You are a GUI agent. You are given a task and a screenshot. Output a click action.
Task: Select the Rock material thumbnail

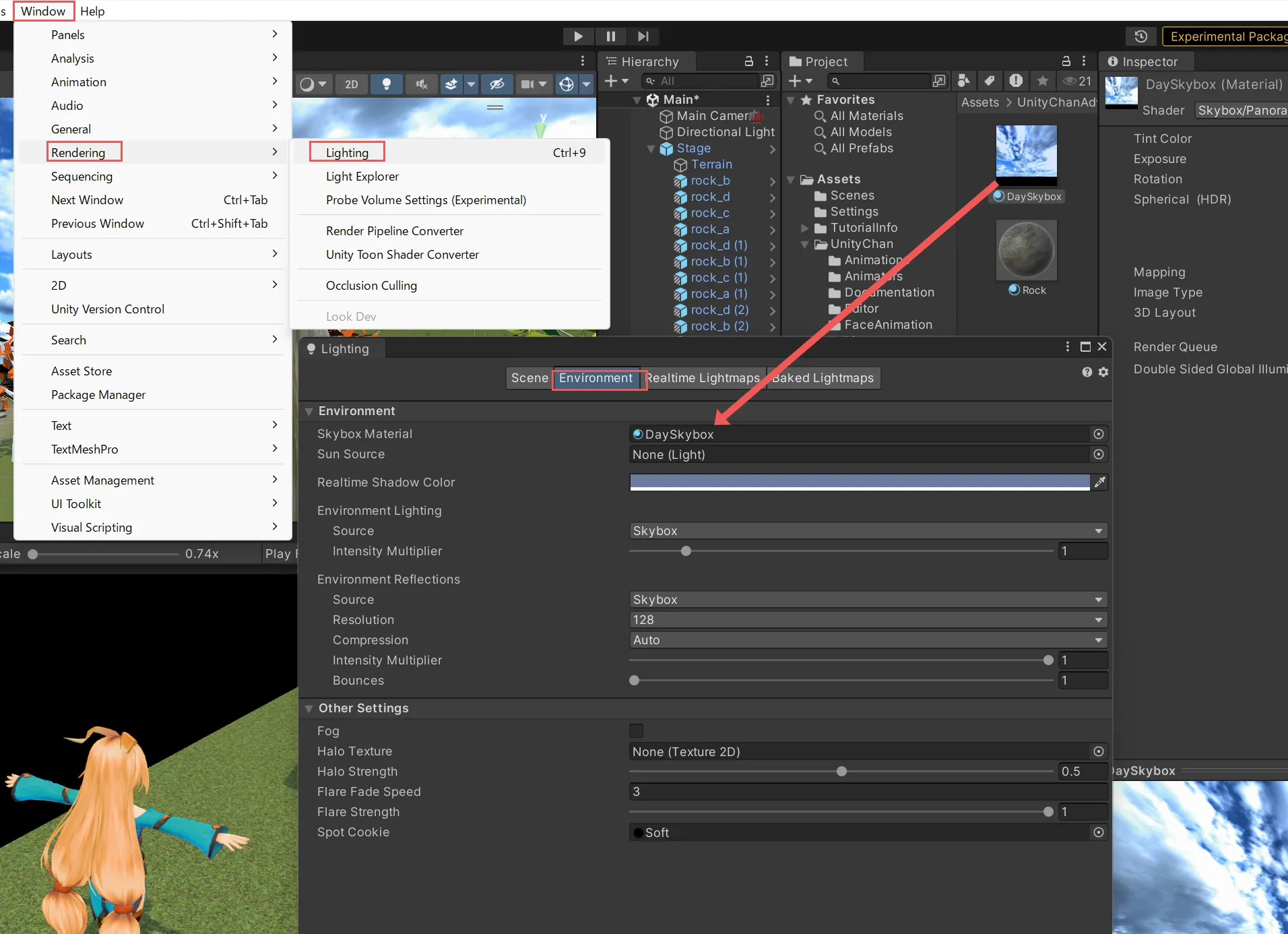point(1026,251)
